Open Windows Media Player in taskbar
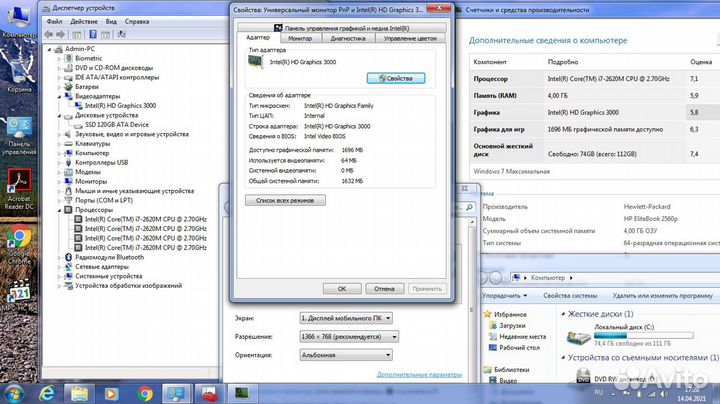Viewport: 720px width, 404px height. coord(111,394)
